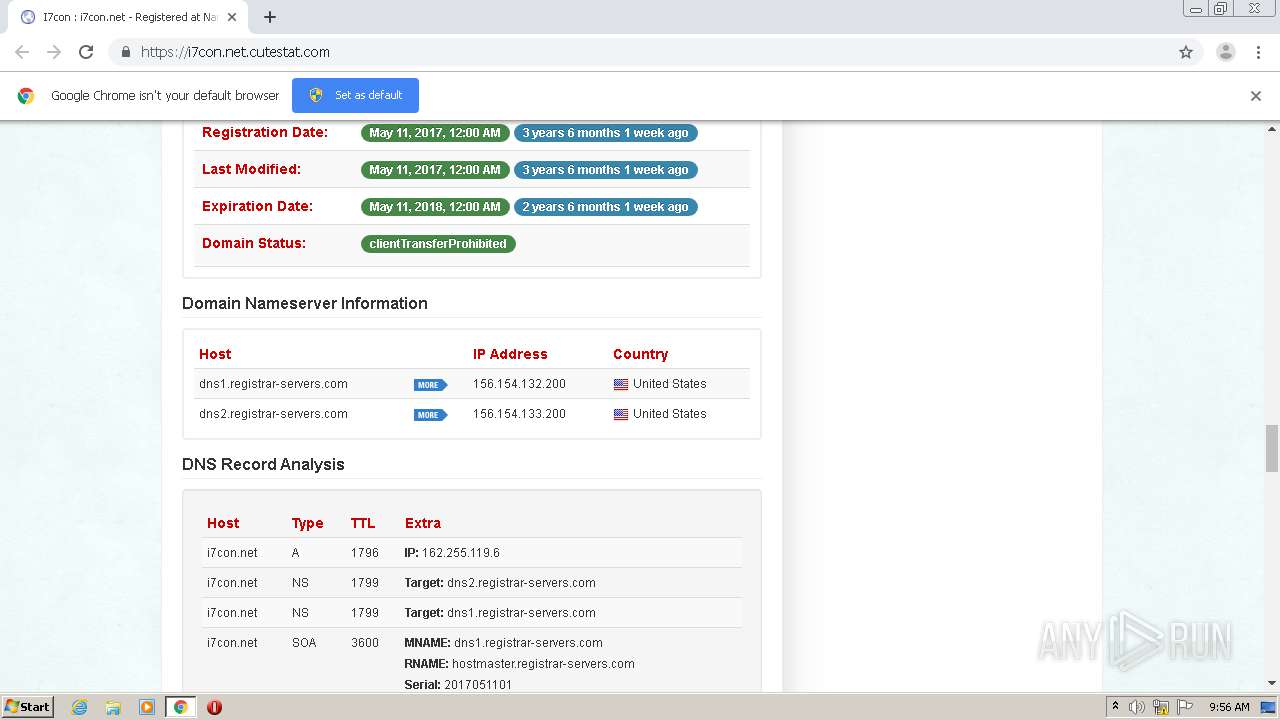Open Windows Media Player from taskbar
This screenshot has width=1280, height=720.
147,707
